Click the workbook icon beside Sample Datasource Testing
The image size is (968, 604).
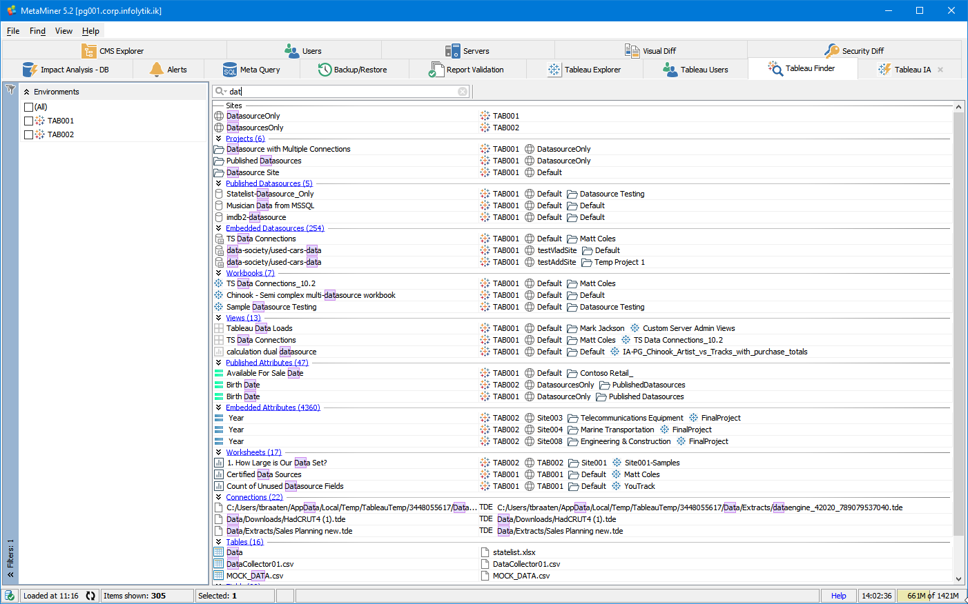tap(219, 306)
